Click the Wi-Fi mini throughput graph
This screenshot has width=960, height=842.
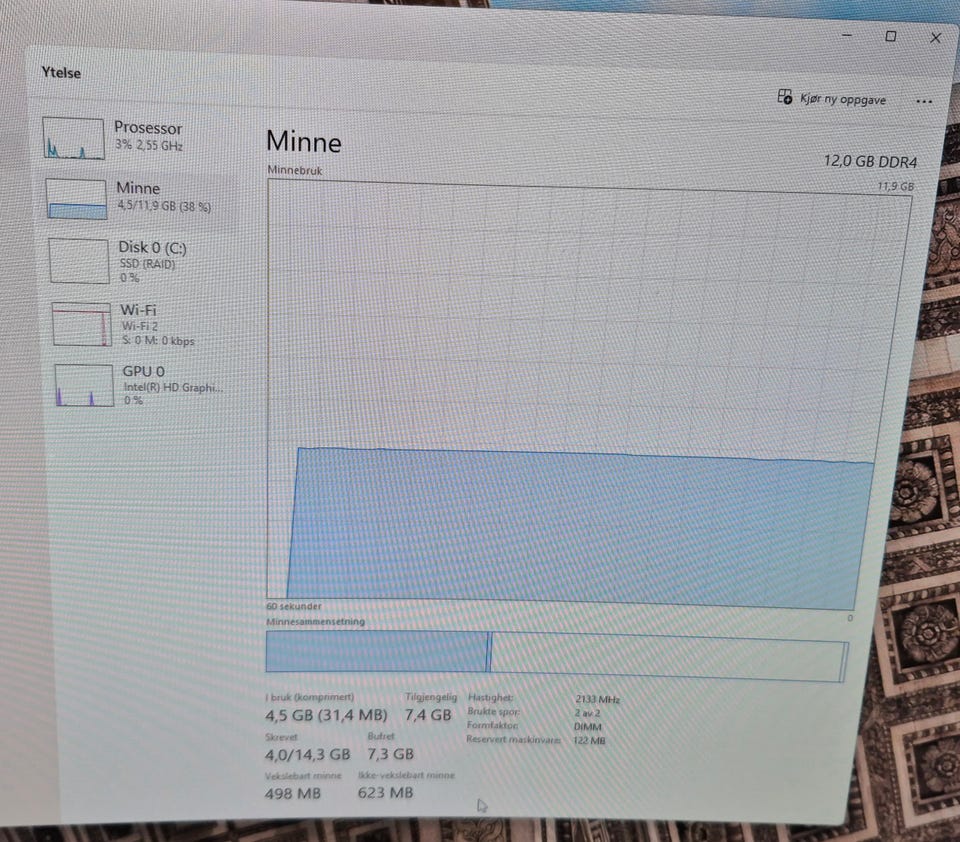[x=81, y=324]
